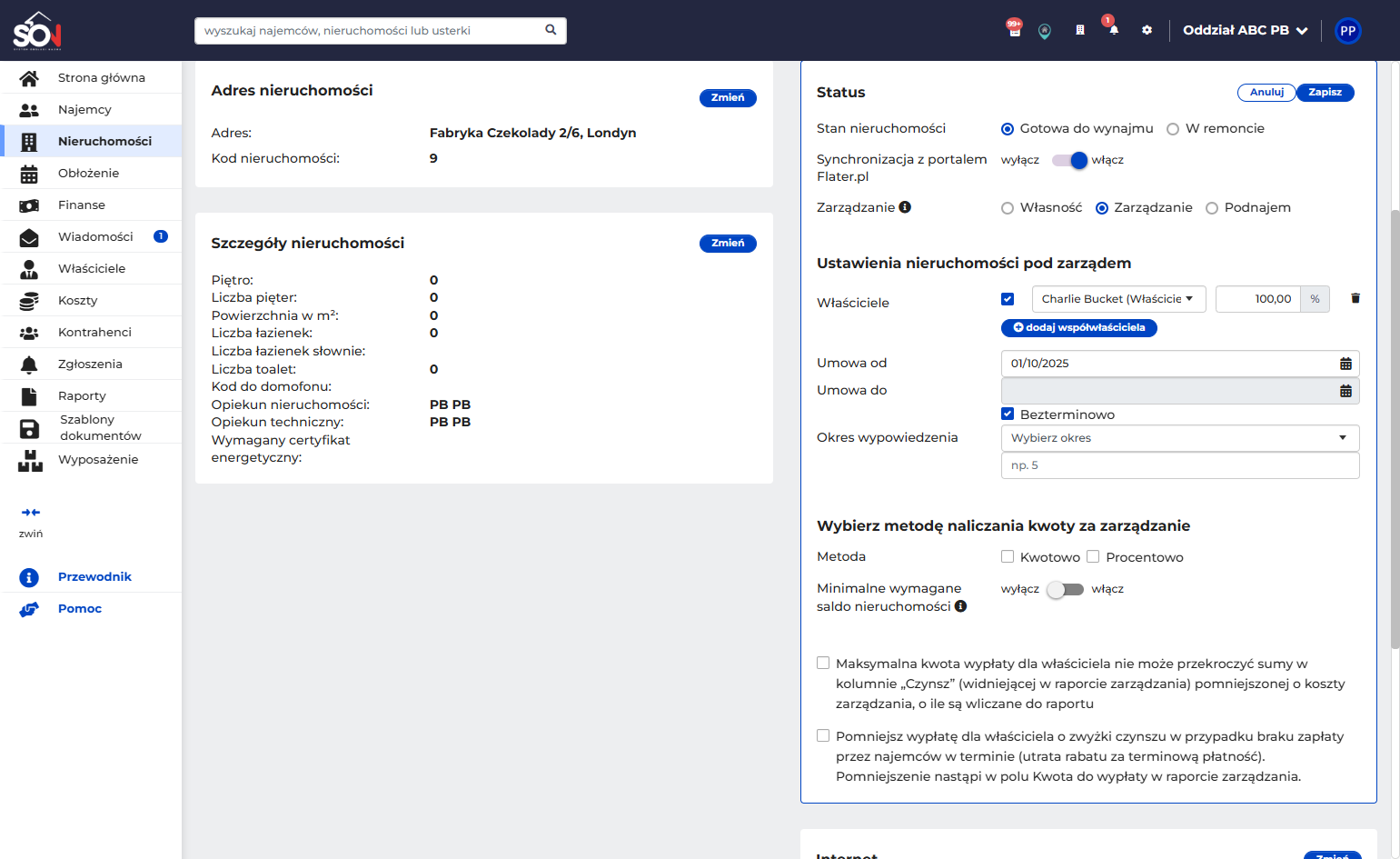1400x859 pixels.
Task: Check the Procentowo method checkbox
Action: pyautogui.click(x=1093, y=556)
